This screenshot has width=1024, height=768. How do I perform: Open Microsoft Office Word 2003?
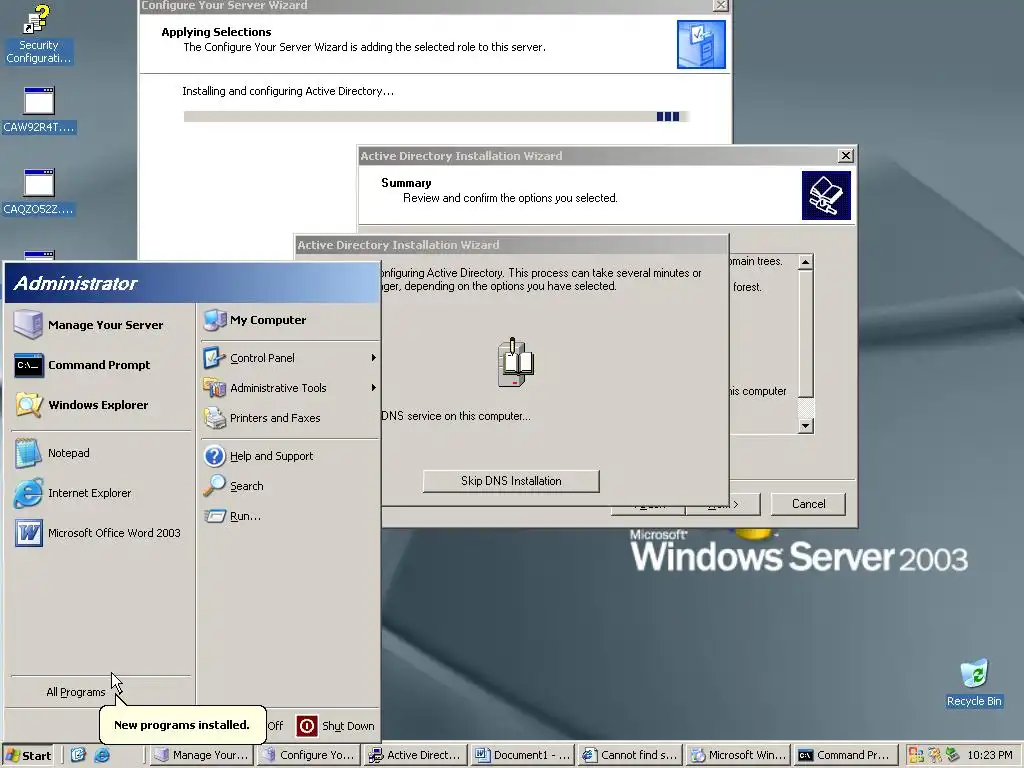pyautogui.click(x=101, y=533)
